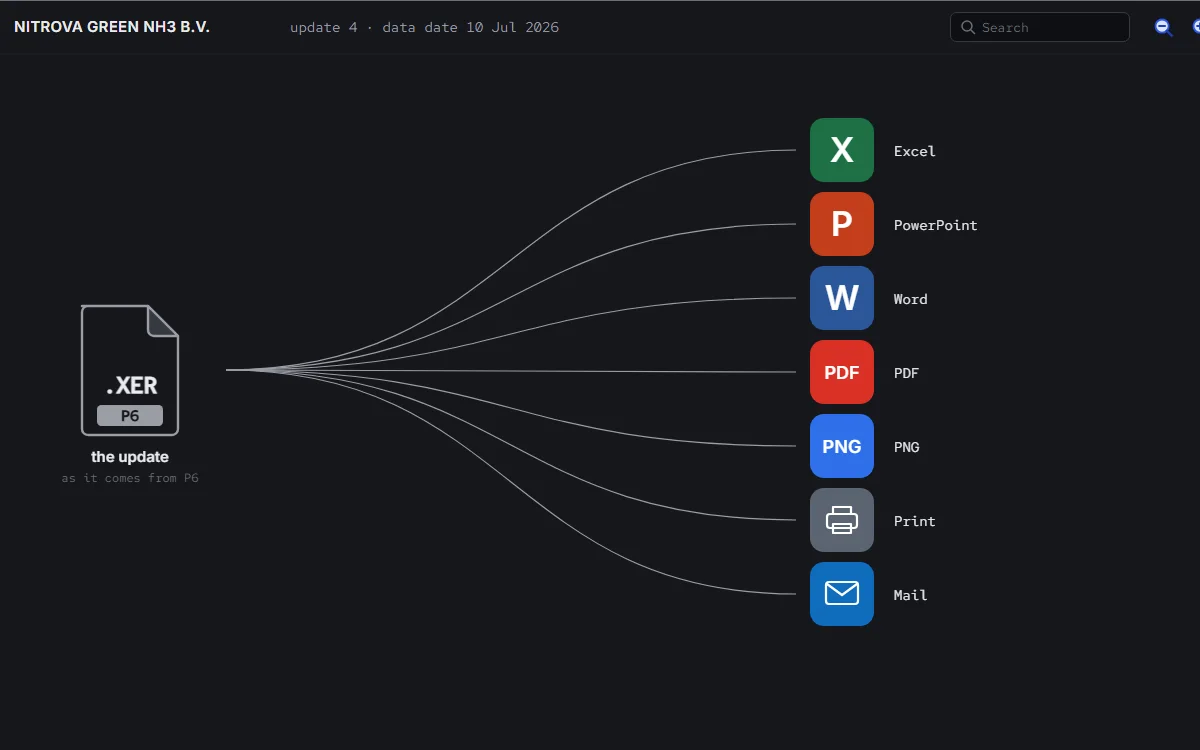Click the green Excel export icon
This screenshot has width=1200, height=750.
coord(842,150)
